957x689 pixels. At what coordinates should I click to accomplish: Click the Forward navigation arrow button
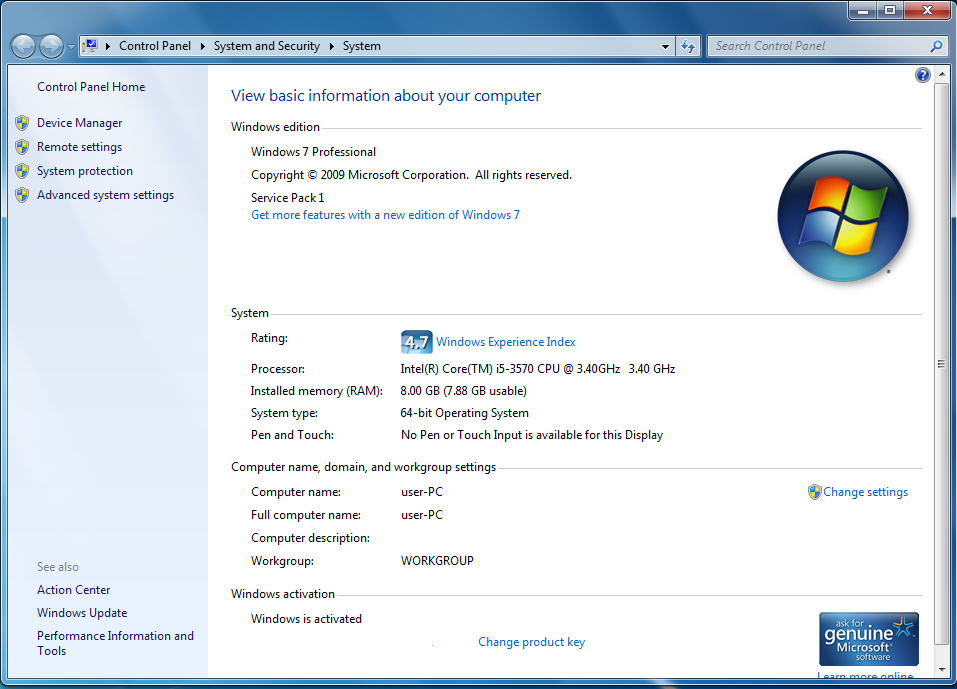click(51, 46)
